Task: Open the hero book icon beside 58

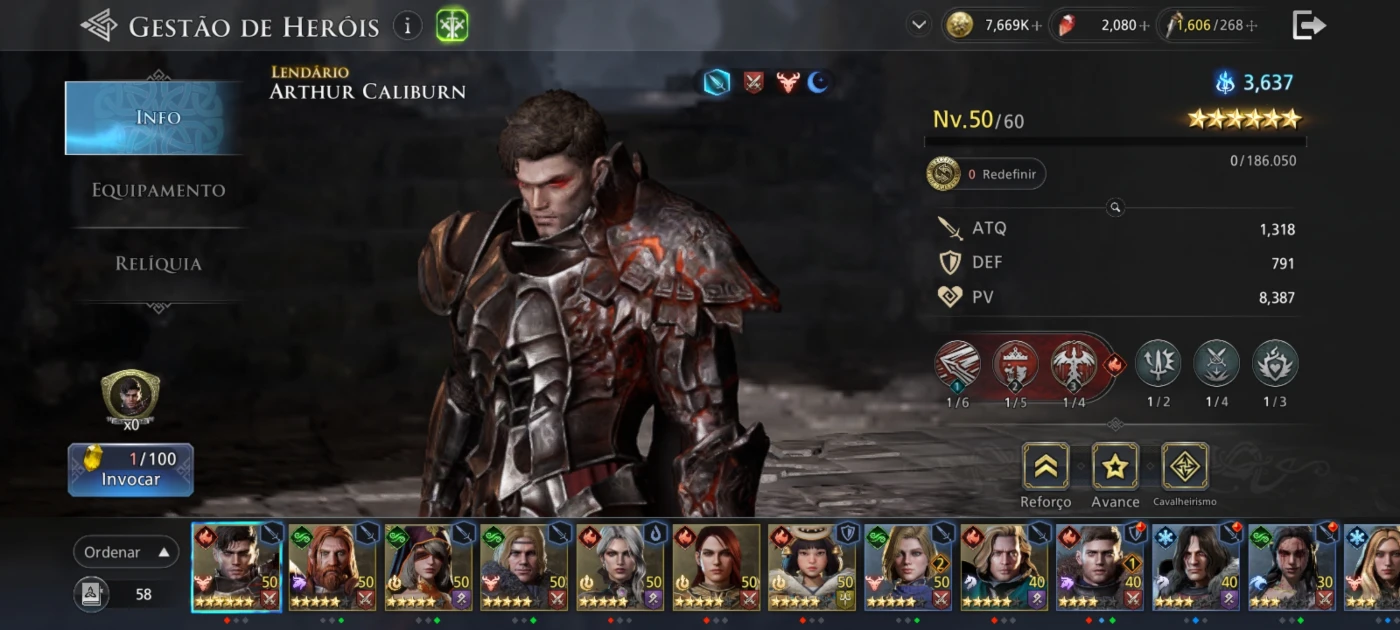Action: pos(92,594)
